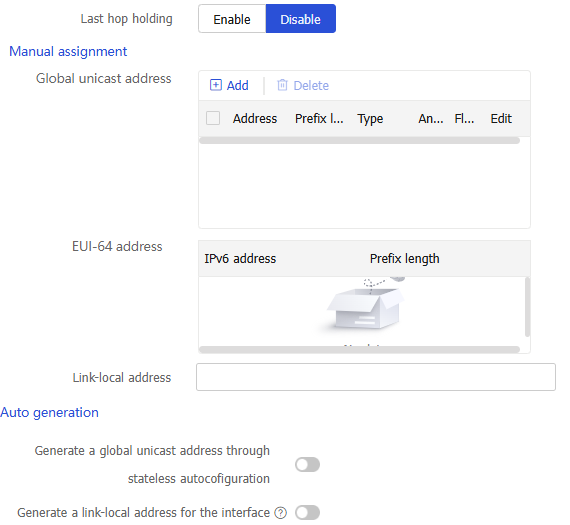Click the Add plus icon
Viewport: 570px width, 525px height.
click(216, 85)
